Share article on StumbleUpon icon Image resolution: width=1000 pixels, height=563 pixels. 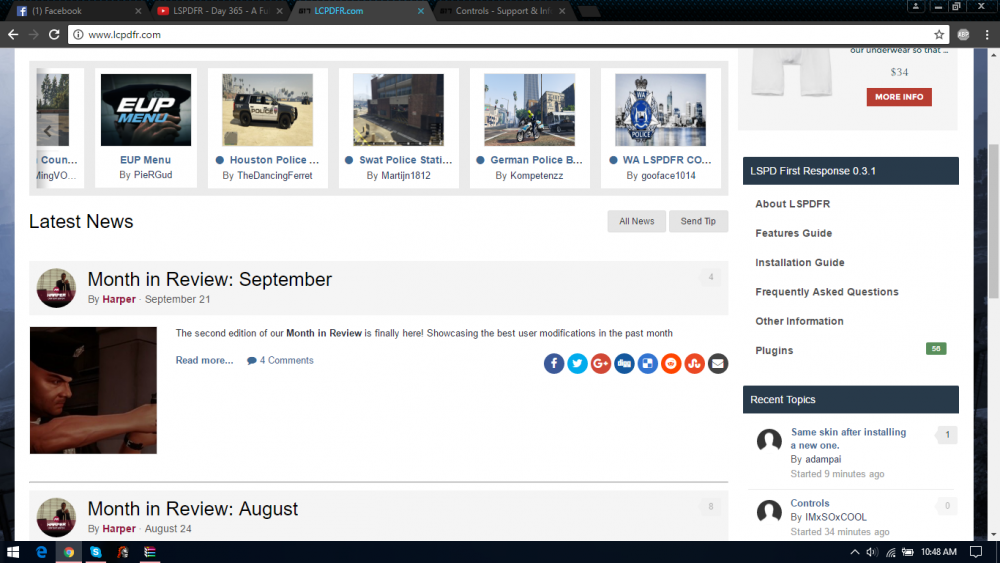[x=695, y=363]
